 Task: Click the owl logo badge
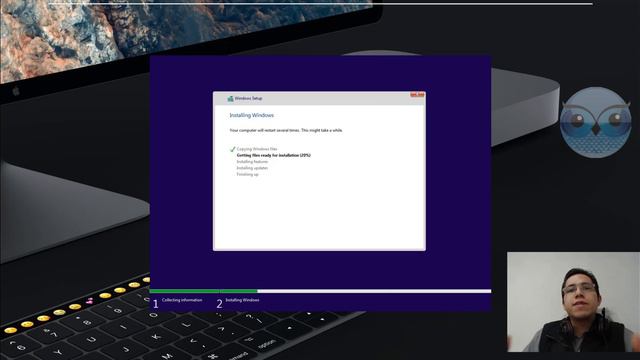pos(596,122)
